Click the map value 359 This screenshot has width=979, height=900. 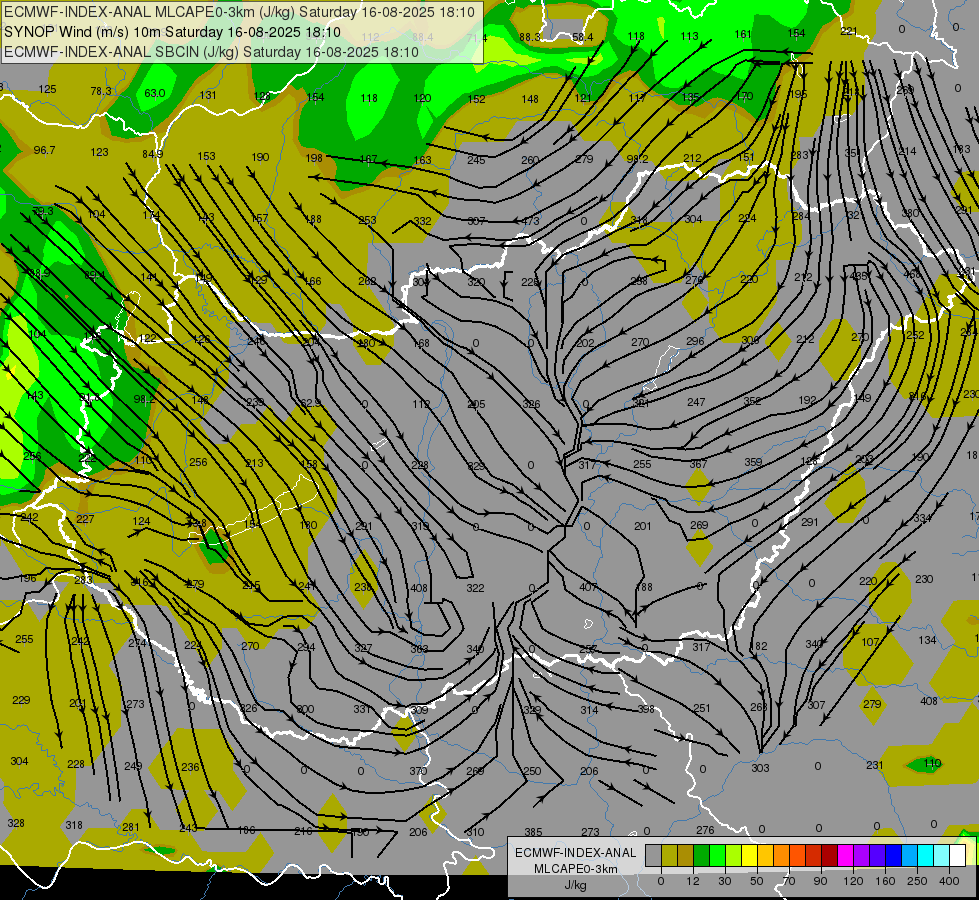(753, 462)
